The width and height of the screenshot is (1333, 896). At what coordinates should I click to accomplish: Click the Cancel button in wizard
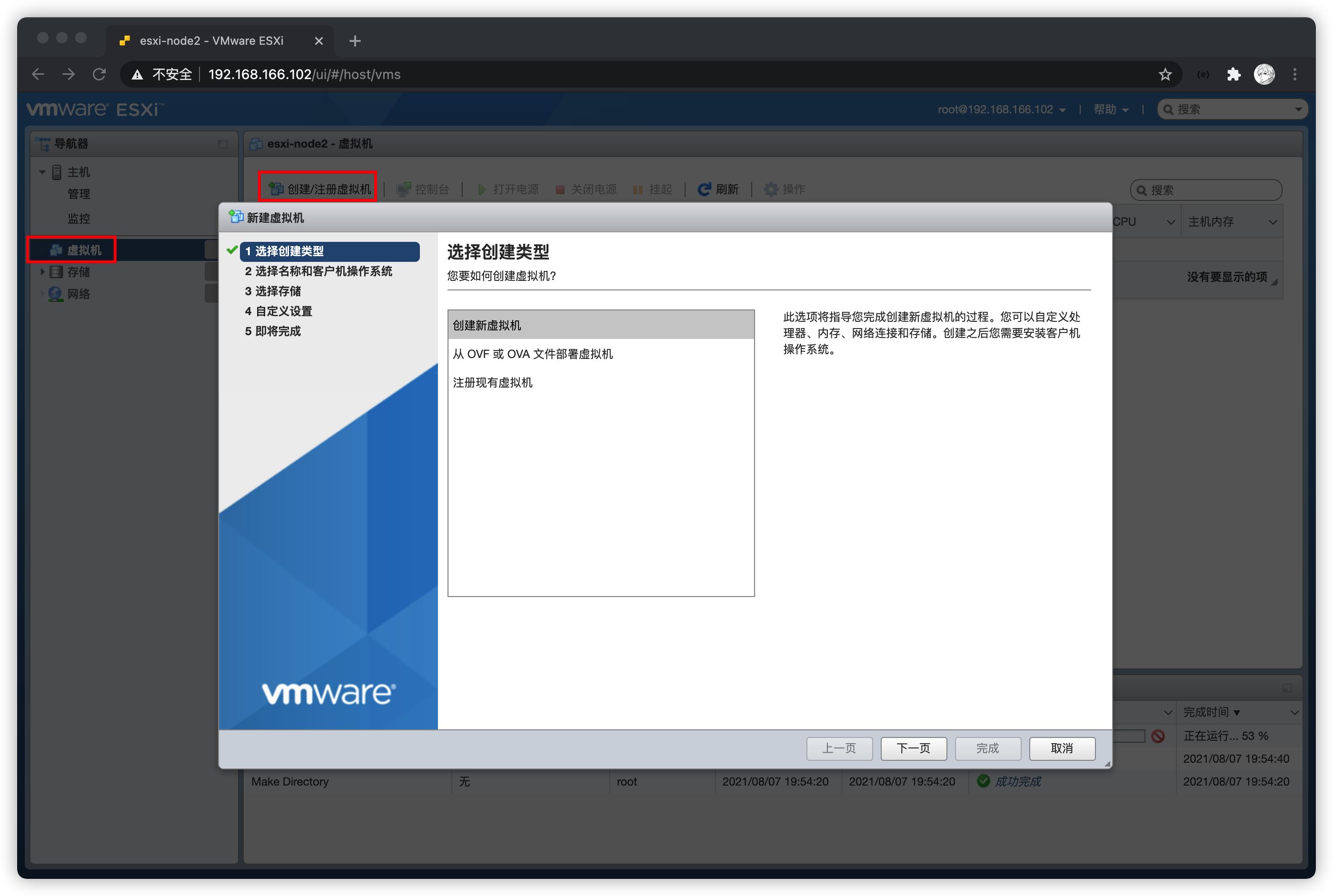(1062, 748)
